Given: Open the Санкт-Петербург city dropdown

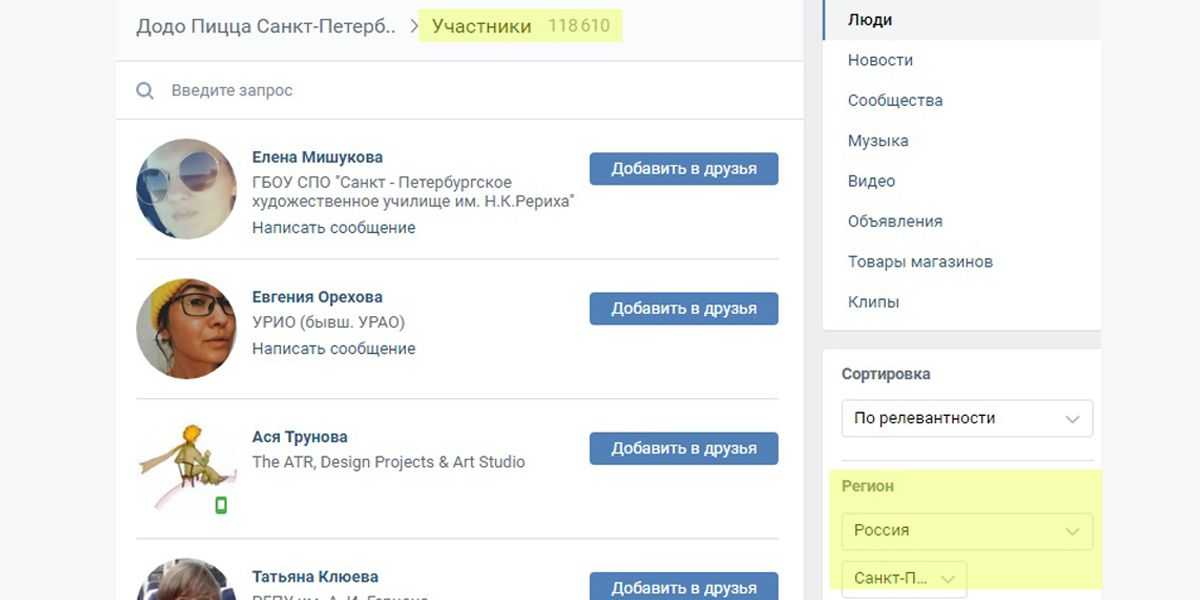Looking at the screenshot, I should point(904,578).
